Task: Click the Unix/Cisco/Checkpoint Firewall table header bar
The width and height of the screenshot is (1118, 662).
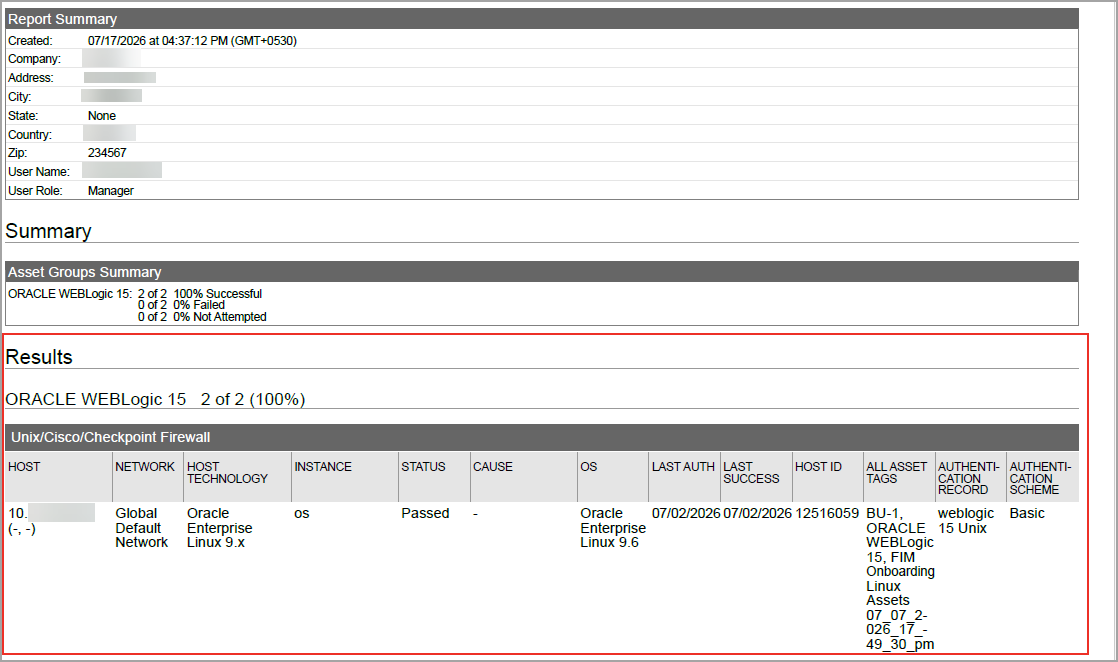Action: point(542,437)
